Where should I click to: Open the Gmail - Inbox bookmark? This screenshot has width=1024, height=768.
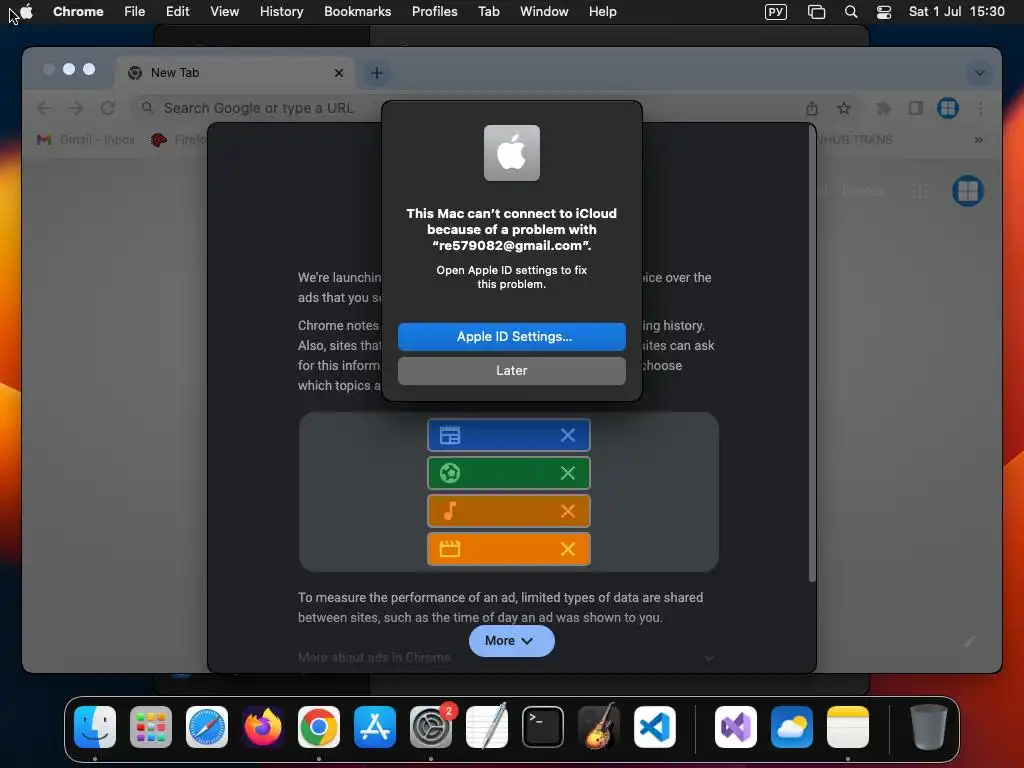[x=86, y=140]
